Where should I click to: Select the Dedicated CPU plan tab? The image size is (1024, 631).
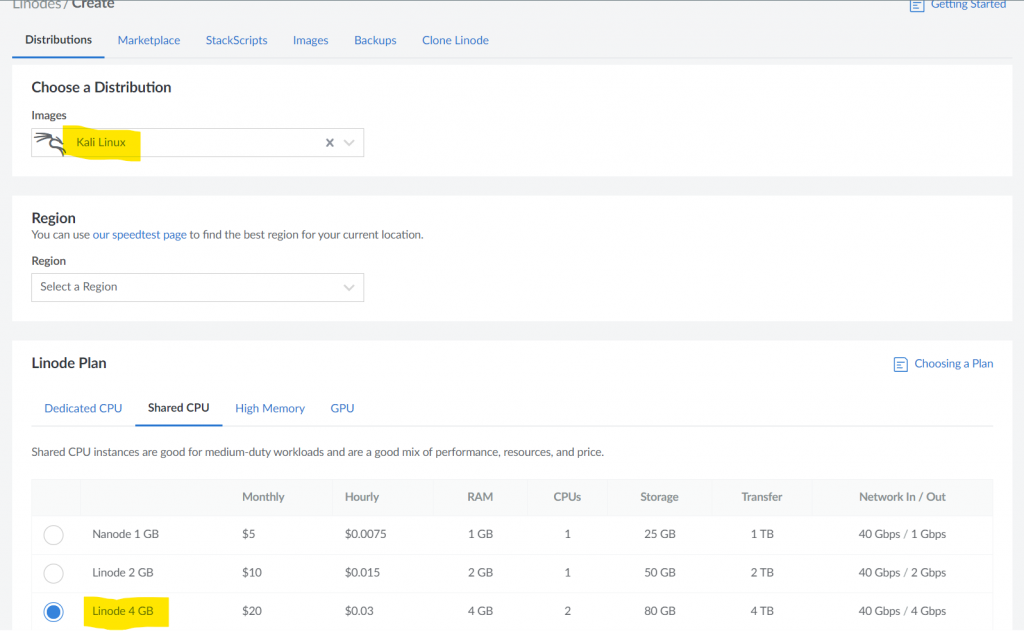pyautogui.click(x=83, y=408)
